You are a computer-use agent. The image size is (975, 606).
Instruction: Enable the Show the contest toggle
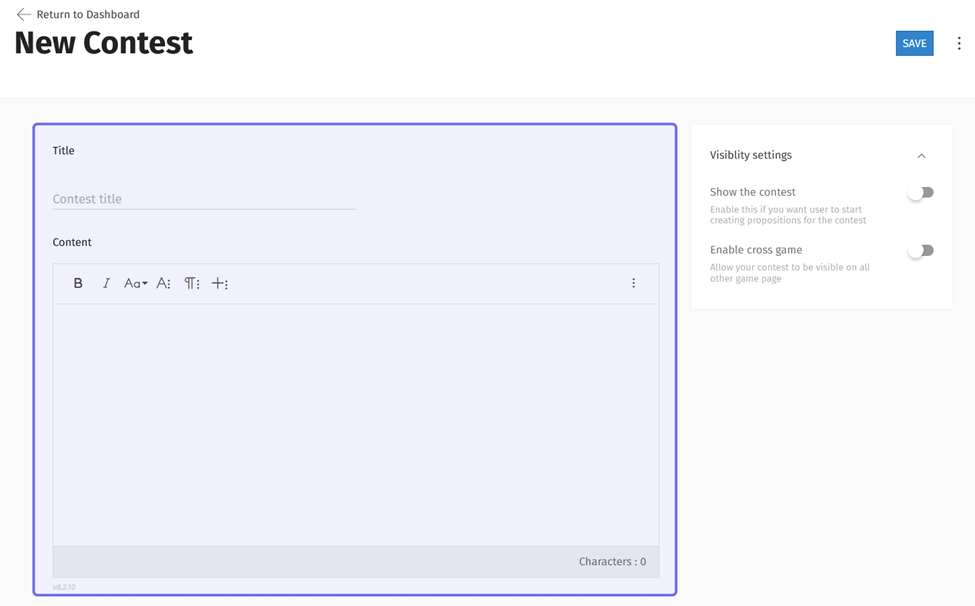[921, 193]
